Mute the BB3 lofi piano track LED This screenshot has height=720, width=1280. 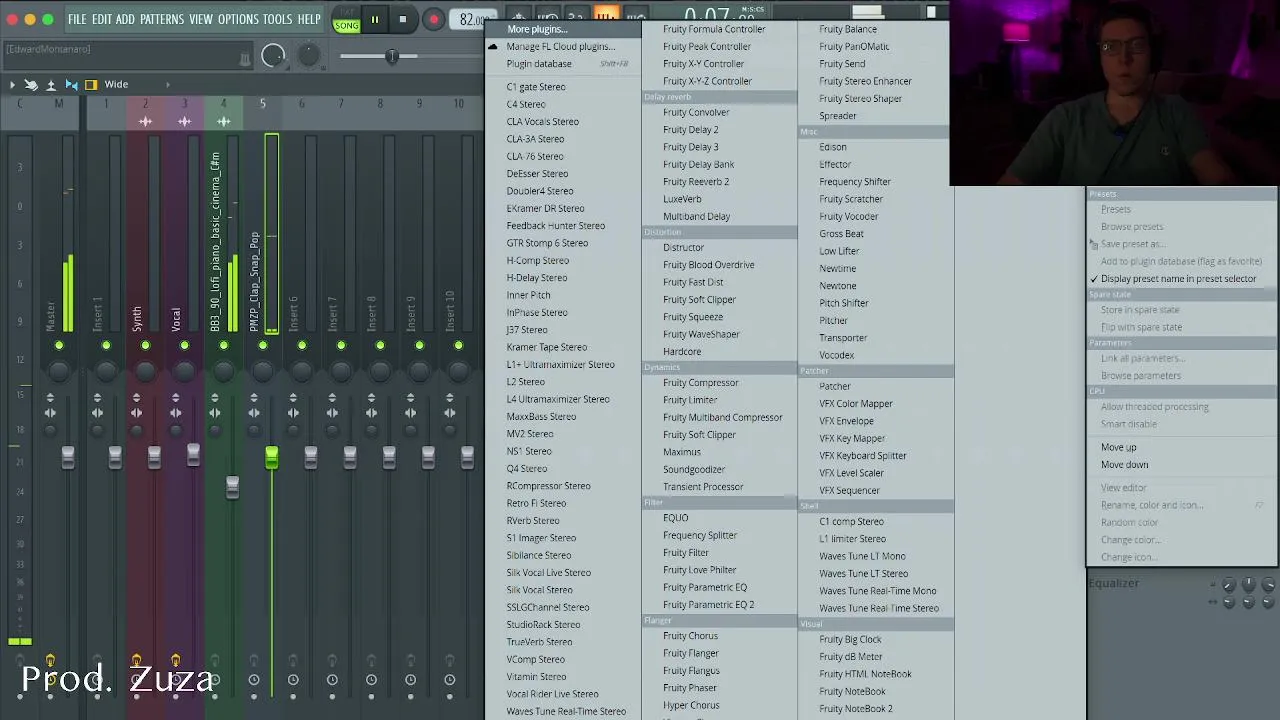coord(223,346)
